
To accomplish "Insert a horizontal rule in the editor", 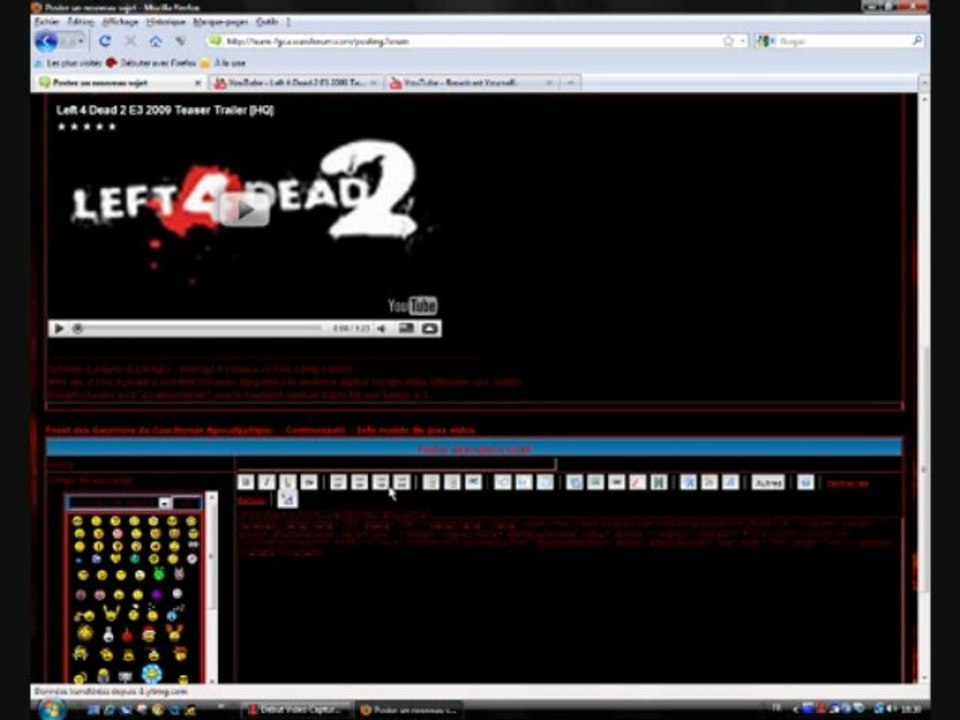I will [473, 482].
